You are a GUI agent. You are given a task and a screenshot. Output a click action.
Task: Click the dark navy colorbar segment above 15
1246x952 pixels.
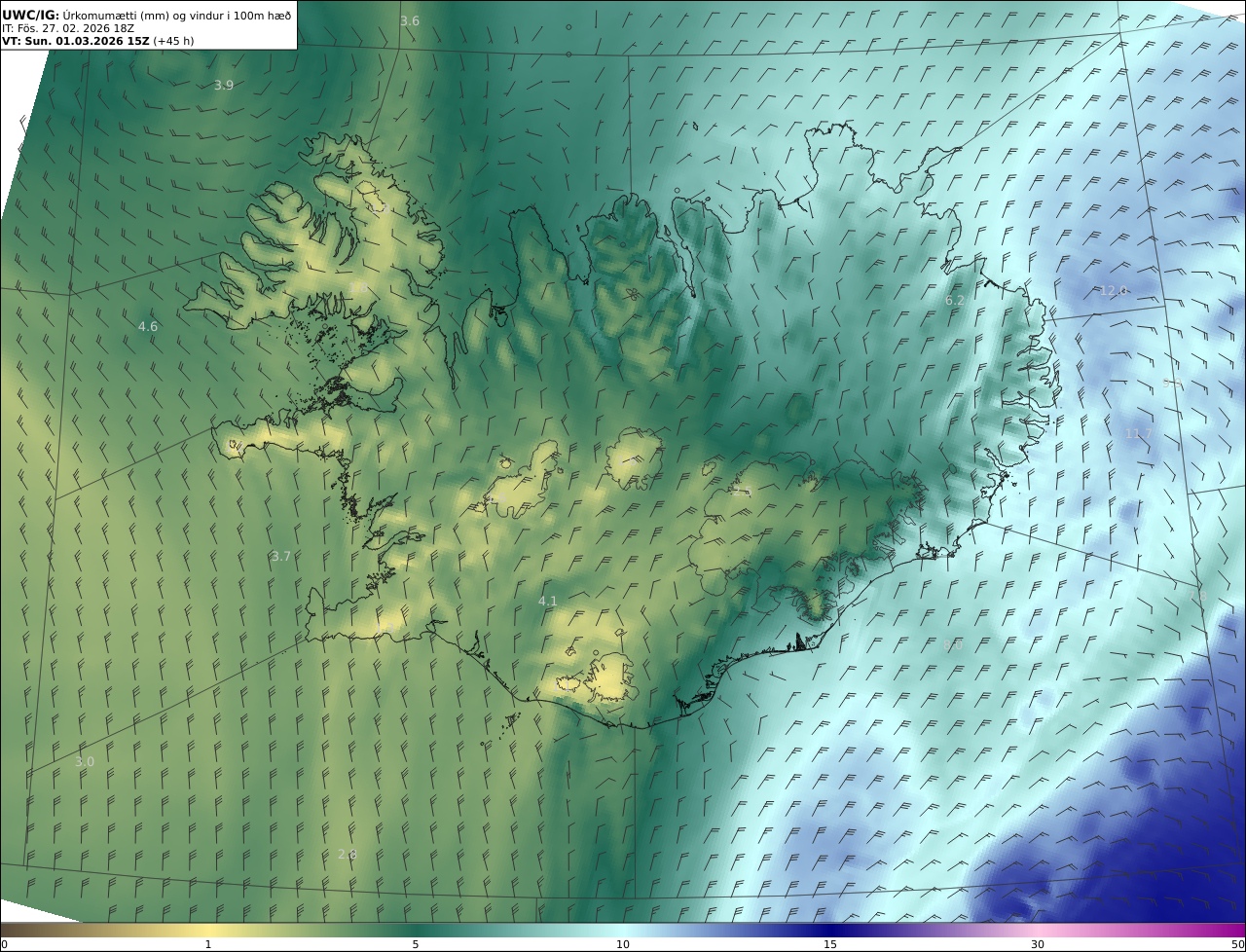830,930
